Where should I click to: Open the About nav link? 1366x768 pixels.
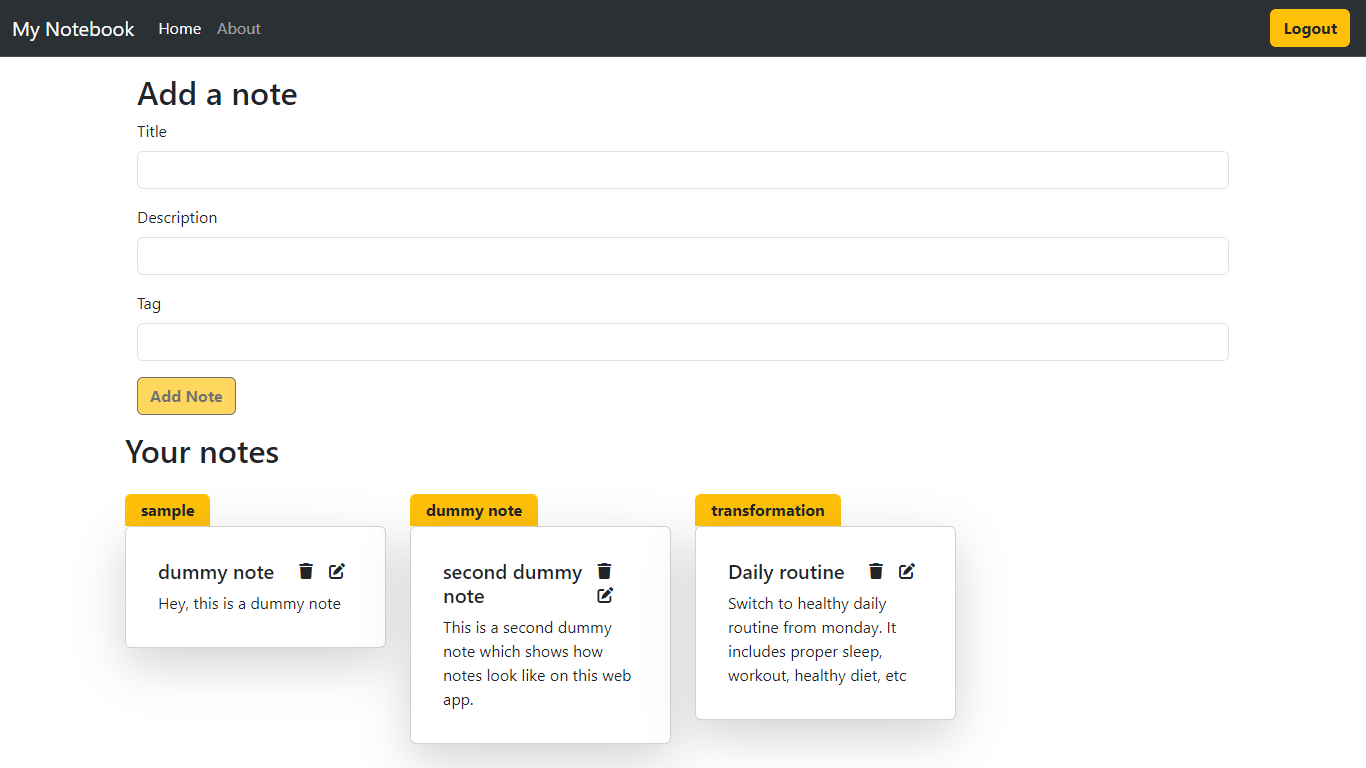239,29
